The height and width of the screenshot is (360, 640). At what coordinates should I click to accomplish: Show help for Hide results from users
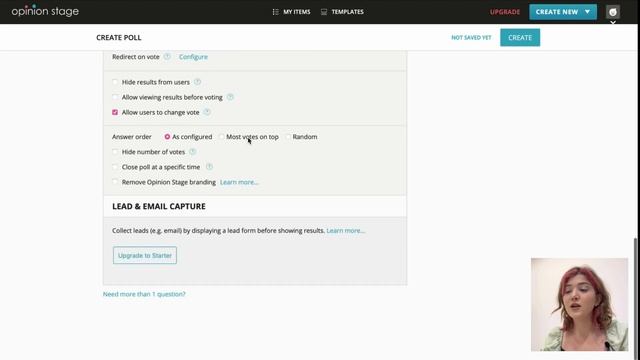[198, 82]
